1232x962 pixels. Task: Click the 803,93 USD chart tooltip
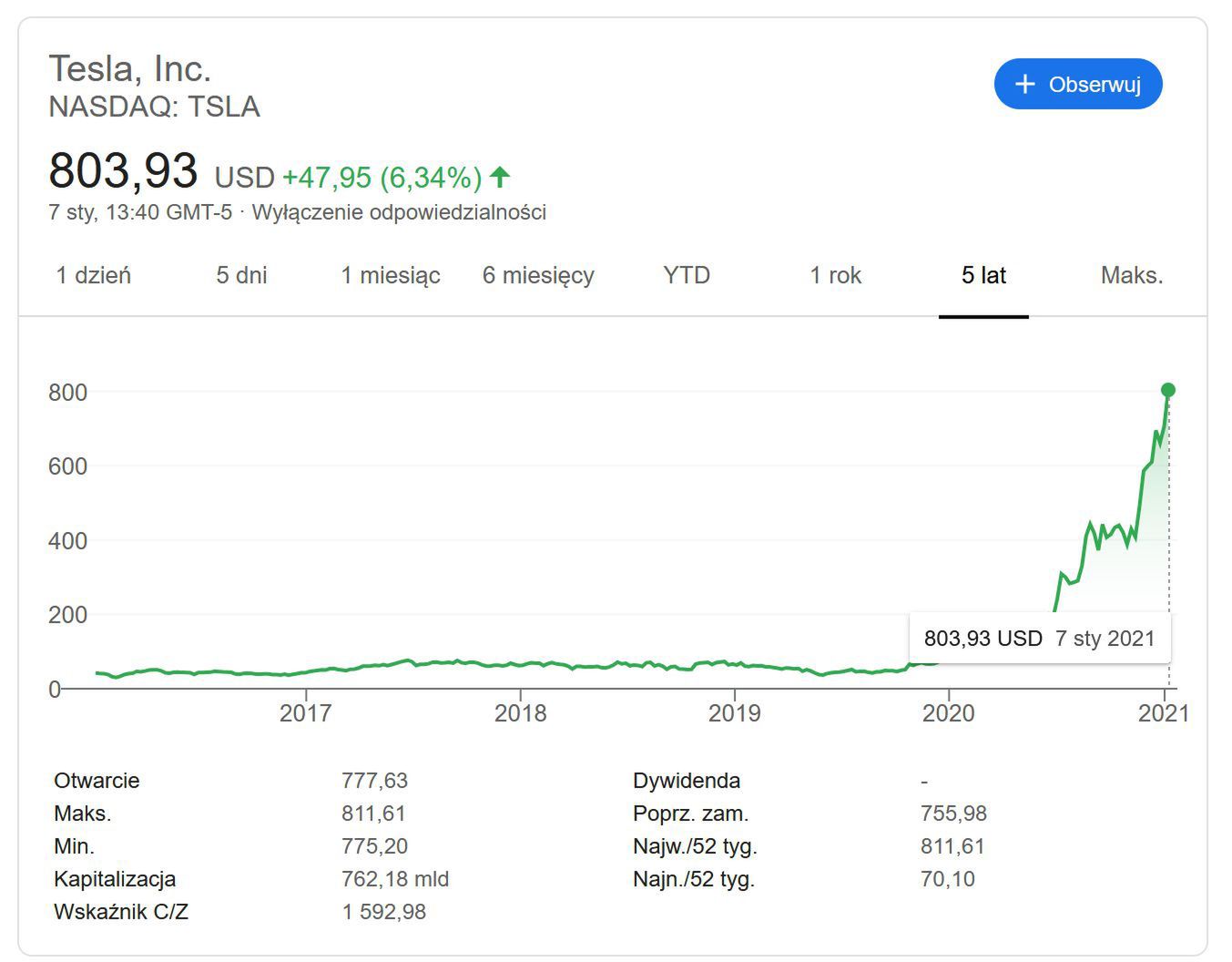click(1039, 639)
